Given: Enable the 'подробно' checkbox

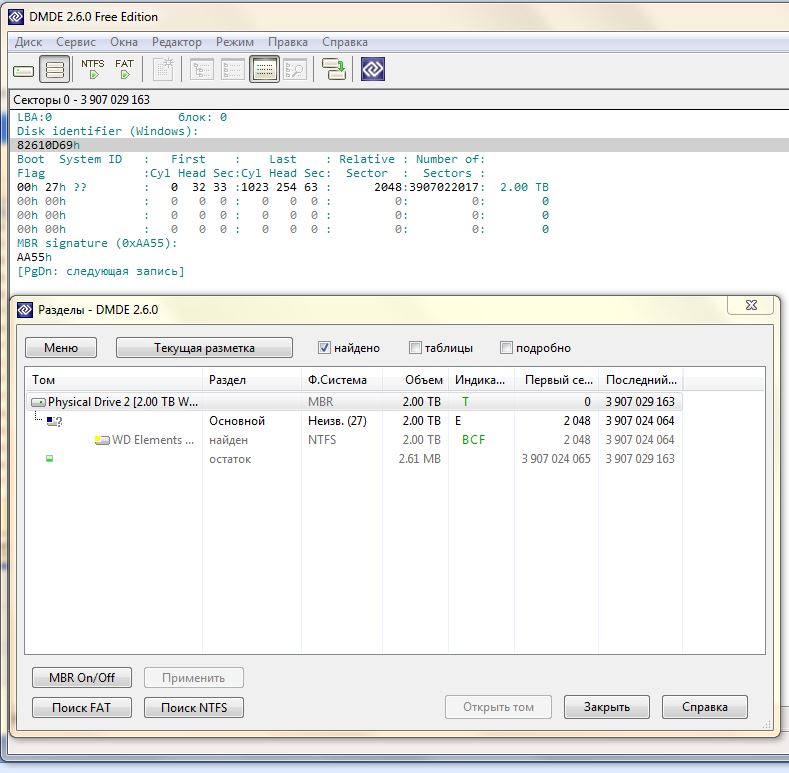Looking at the screenshot, I should 506,348.
